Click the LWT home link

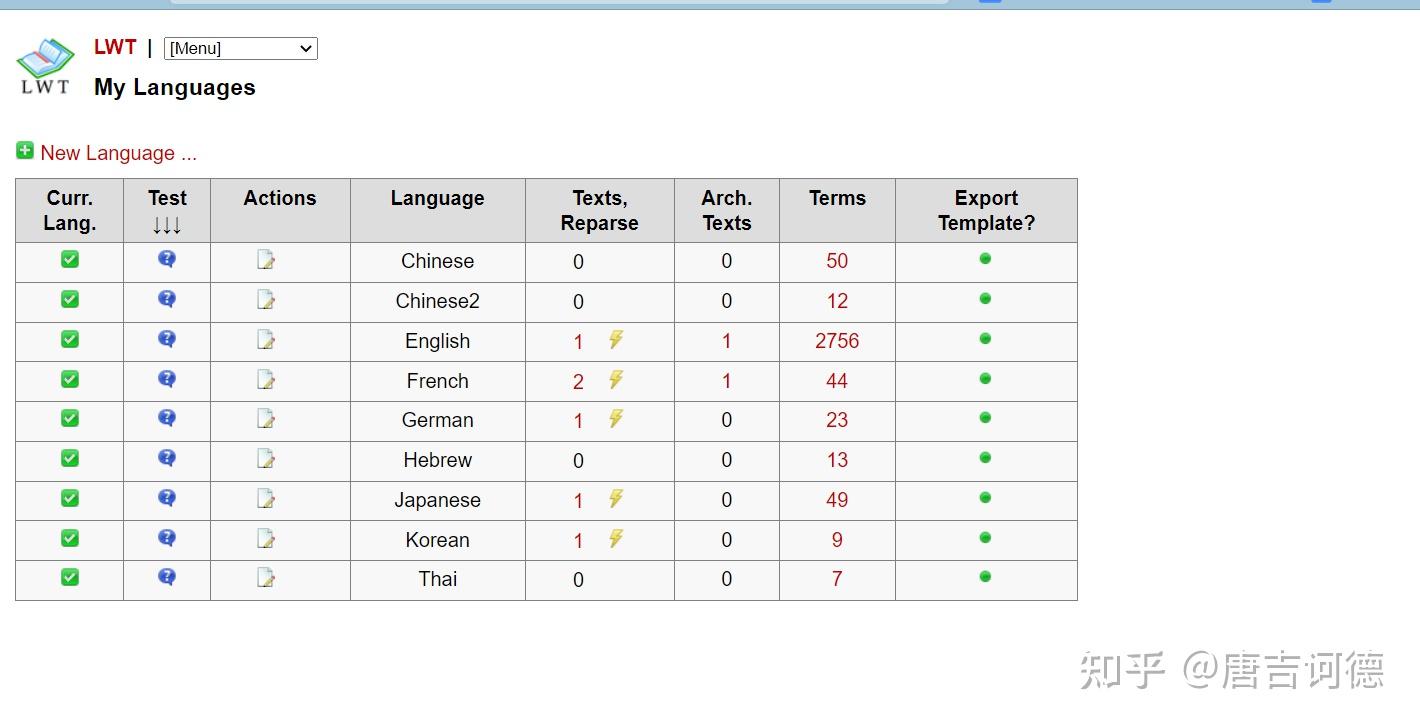(x=115, y=47)
